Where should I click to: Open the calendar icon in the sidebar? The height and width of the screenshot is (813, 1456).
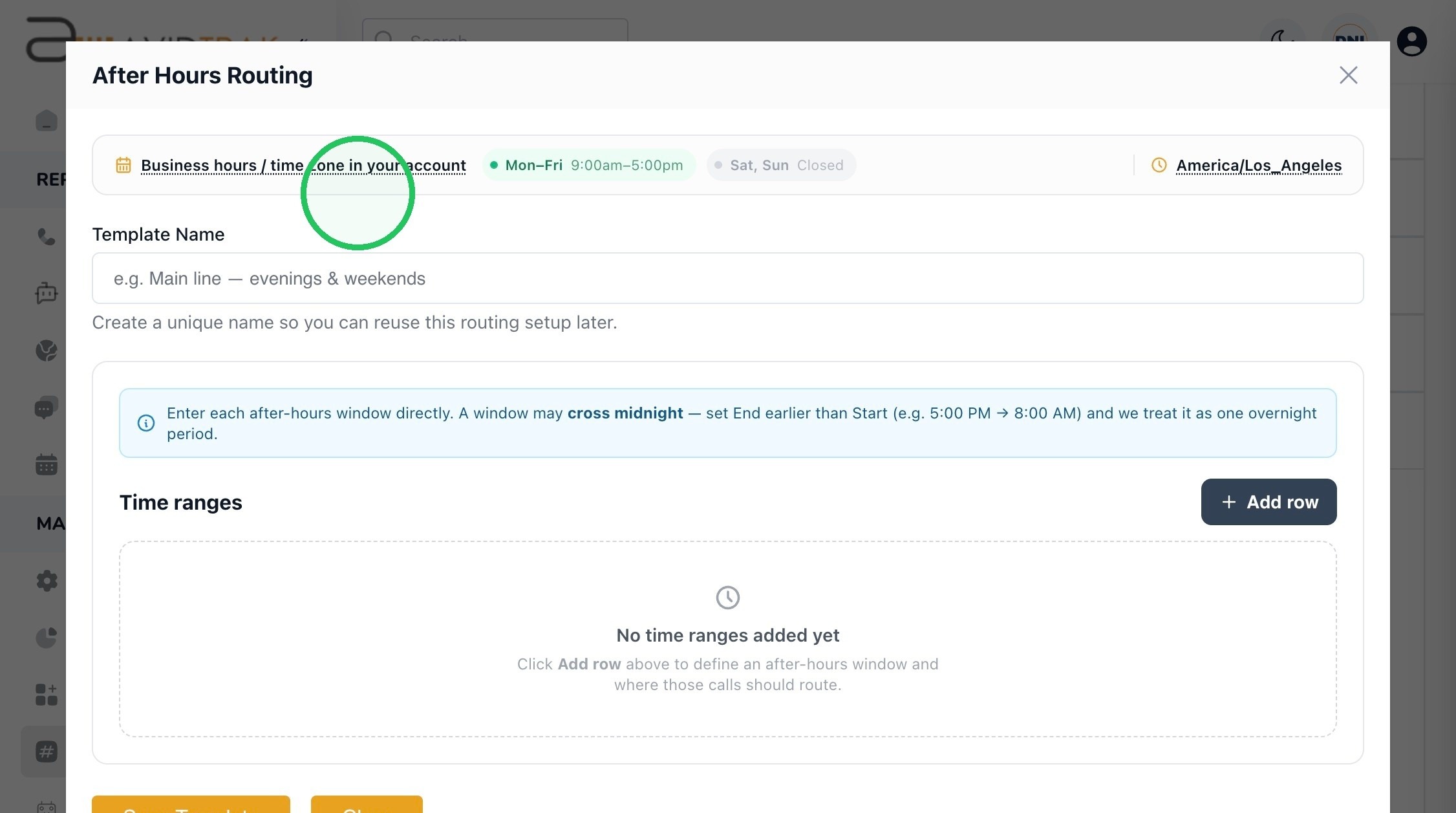[47, 464]
